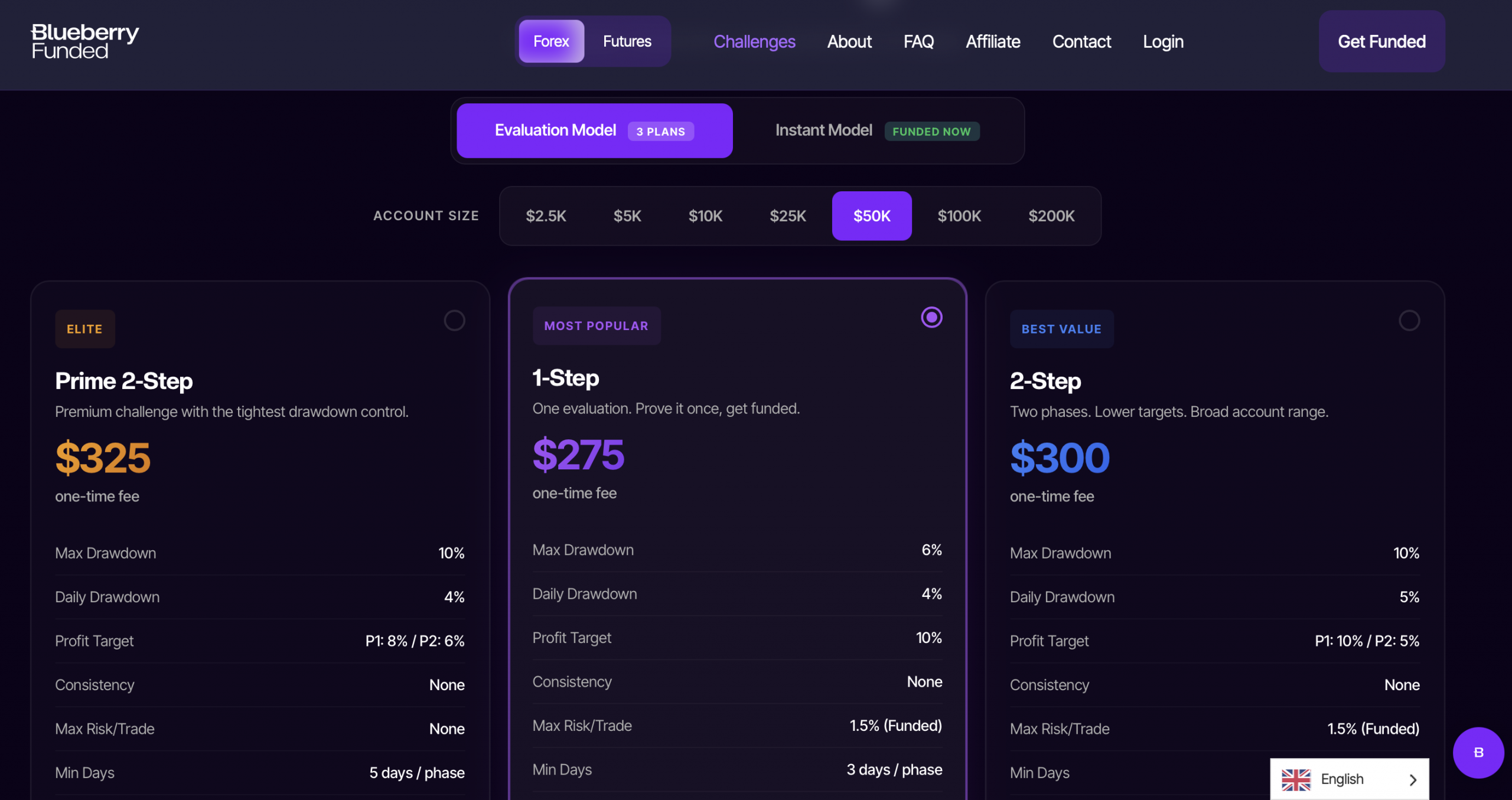Viewport: 1512px width, 800px height.
Task: Click the $300 price
Action: pyautogui.click(x=1060, y=458)
